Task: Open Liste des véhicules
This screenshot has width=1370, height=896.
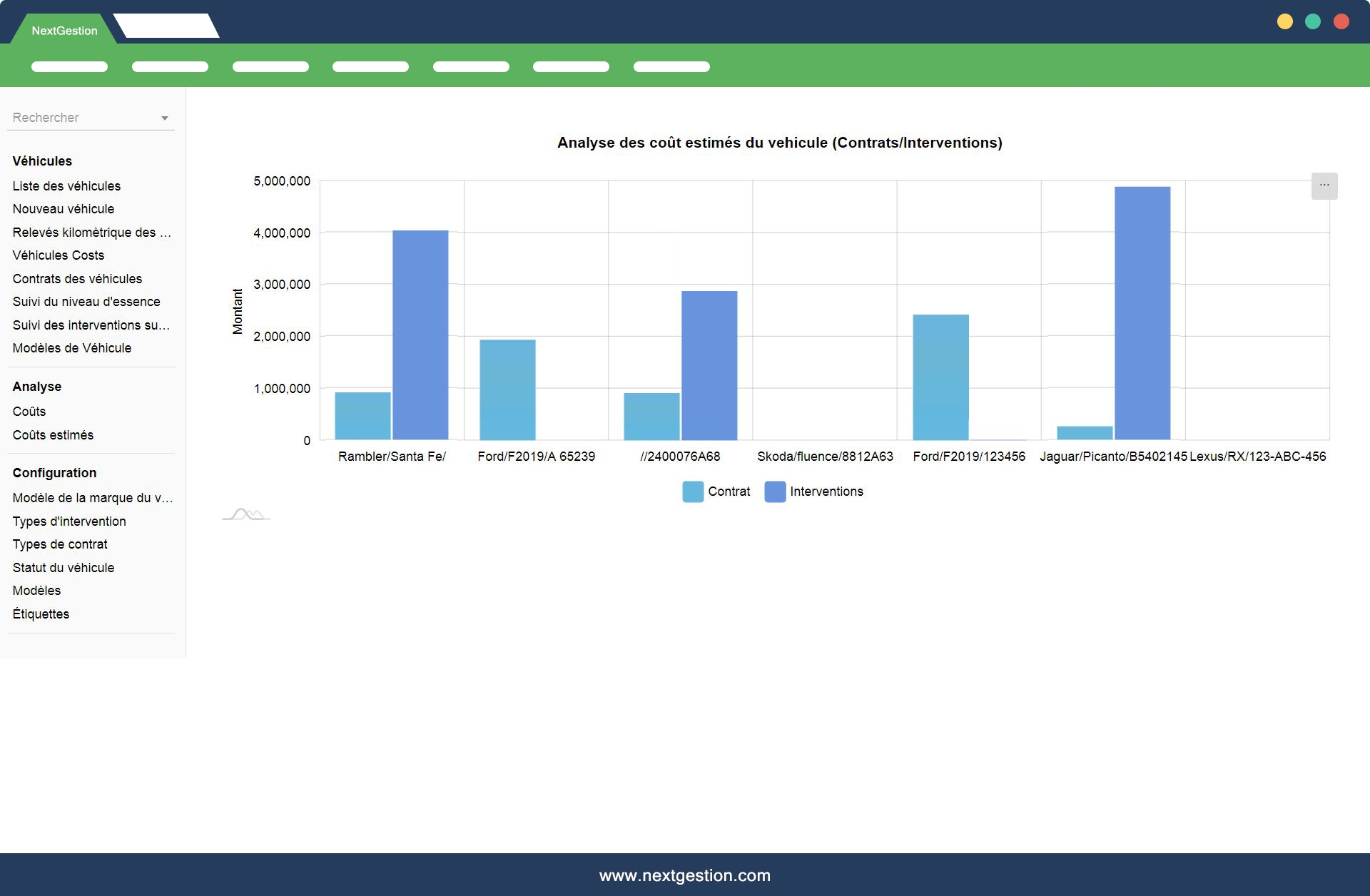Action: point(66,186)
